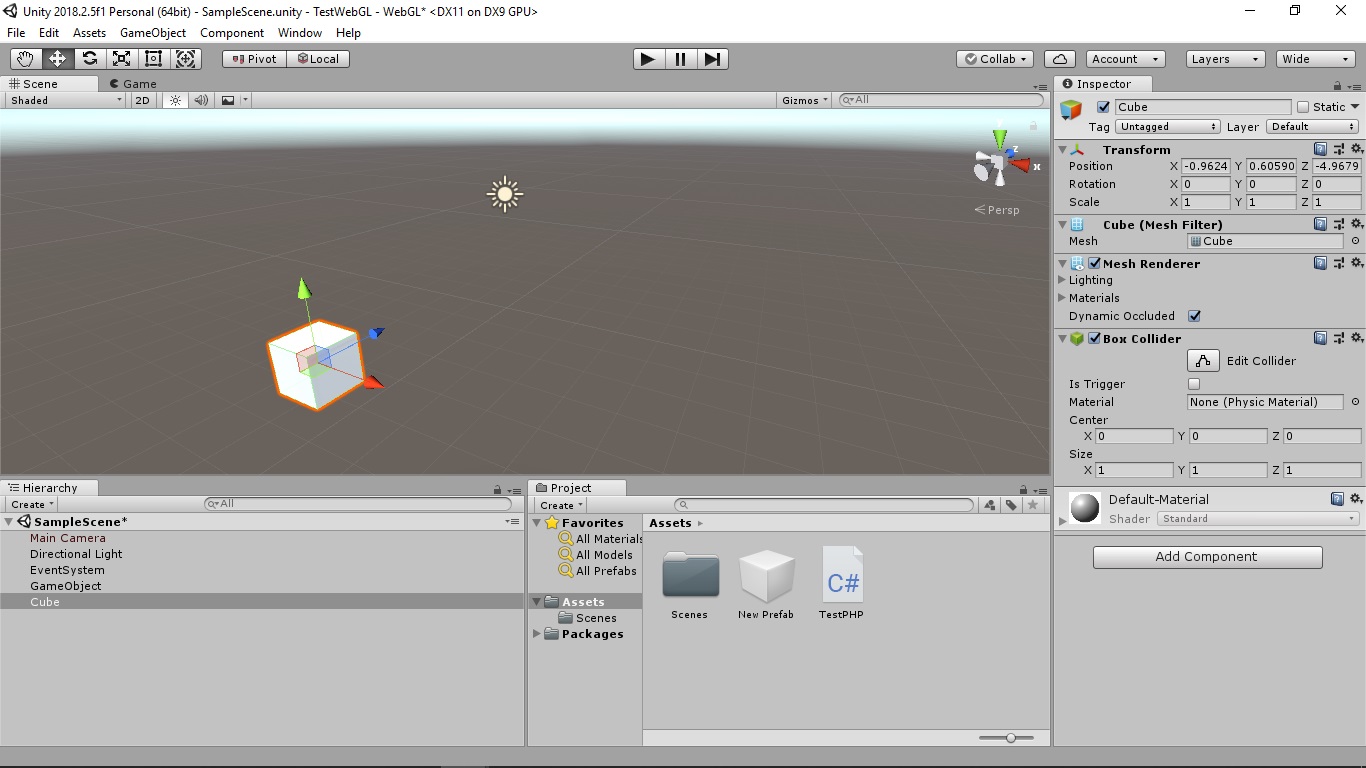Select the Rect tool in the toolbar
1366x768 pixels.
click(154, 59)
